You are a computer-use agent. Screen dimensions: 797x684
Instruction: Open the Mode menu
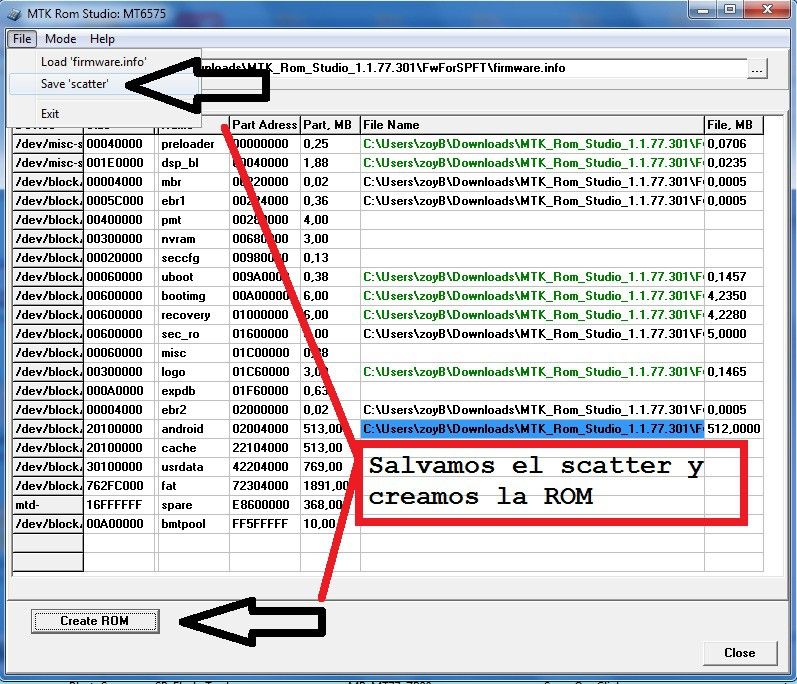pos(60,39)
